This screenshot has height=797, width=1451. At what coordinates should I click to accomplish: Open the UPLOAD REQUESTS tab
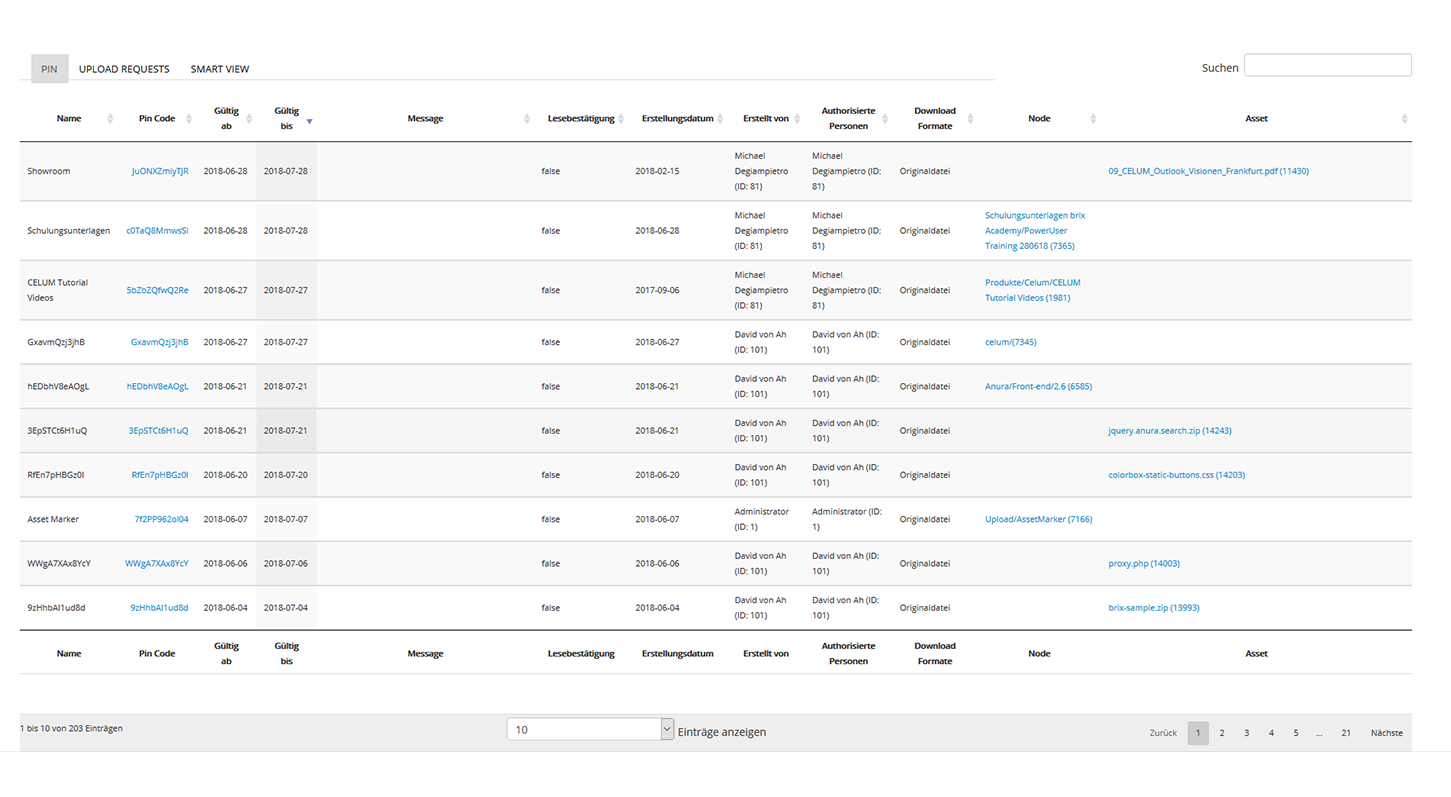pos(124,69)
